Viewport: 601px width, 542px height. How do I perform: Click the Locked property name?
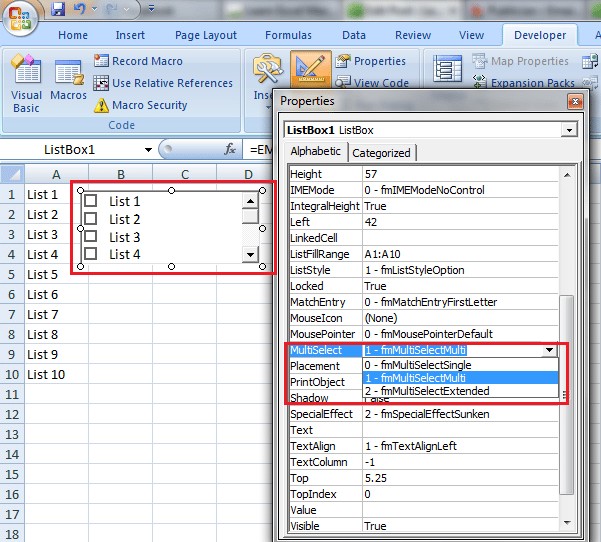(307, 286)
